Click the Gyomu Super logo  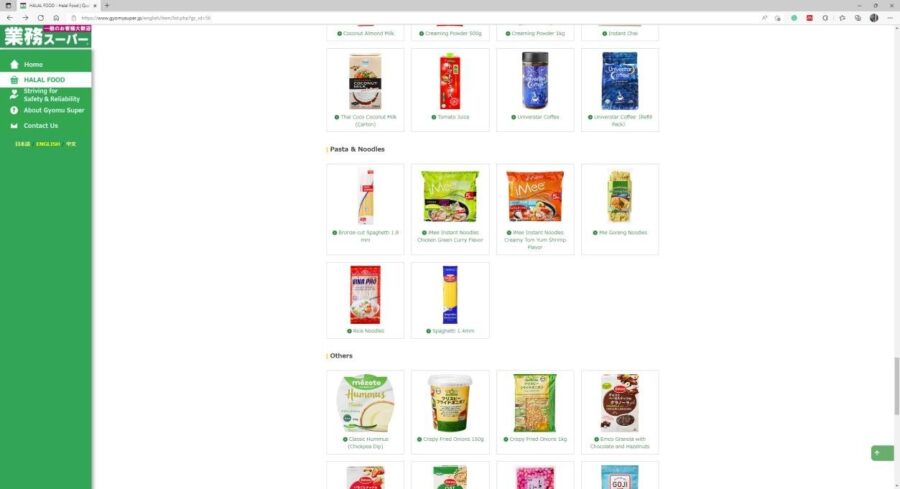pos(46,36)
